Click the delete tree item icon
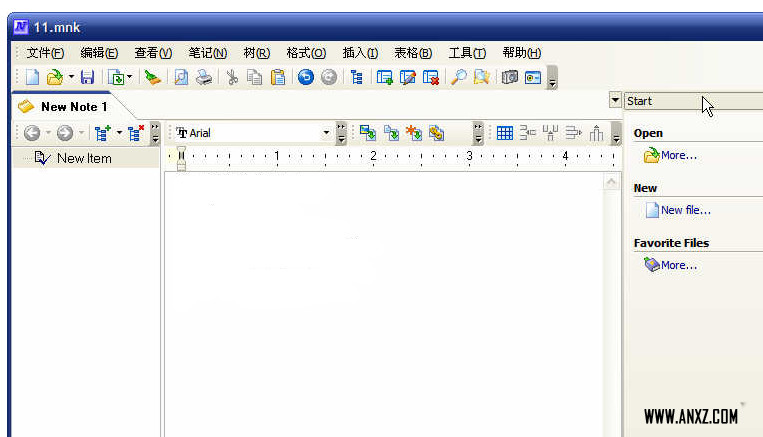Image resolution: width=763 pixels, height=437 pixels. tap(135, 133)
